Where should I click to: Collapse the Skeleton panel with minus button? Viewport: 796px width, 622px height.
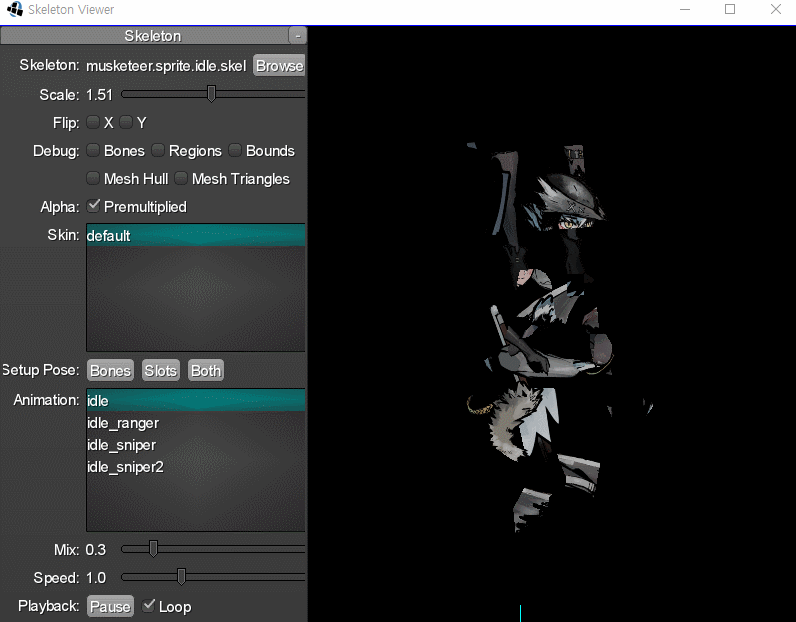click(x=297, y=36)
